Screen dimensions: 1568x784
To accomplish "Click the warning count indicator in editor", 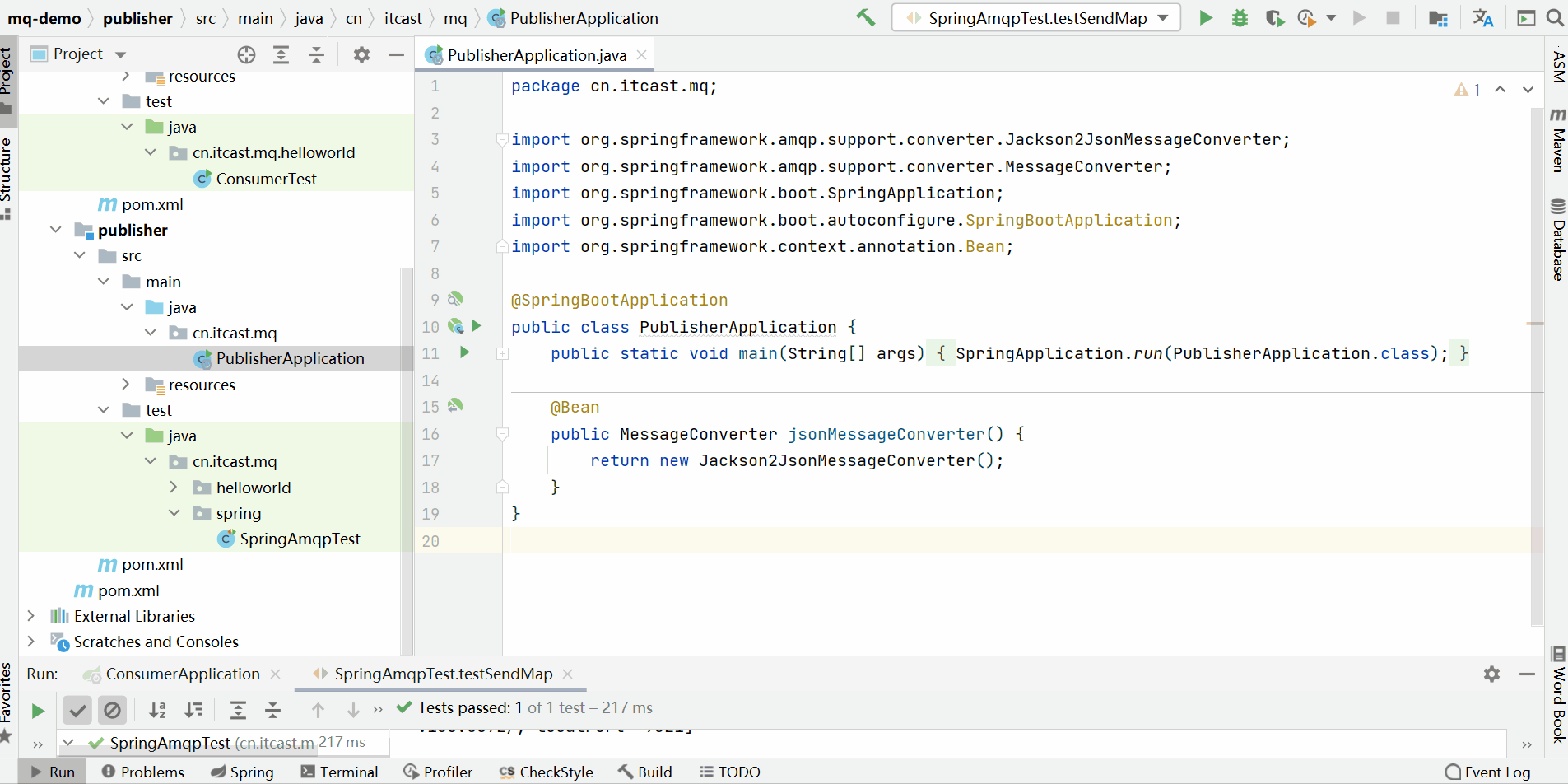I will point(1468,90).
